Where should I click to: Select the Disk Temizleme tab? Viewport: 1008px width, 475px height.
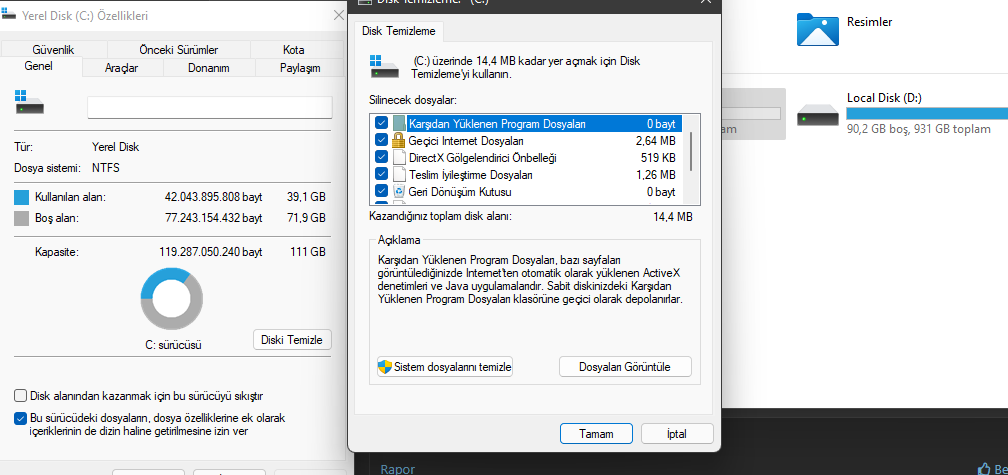point(399,31)
